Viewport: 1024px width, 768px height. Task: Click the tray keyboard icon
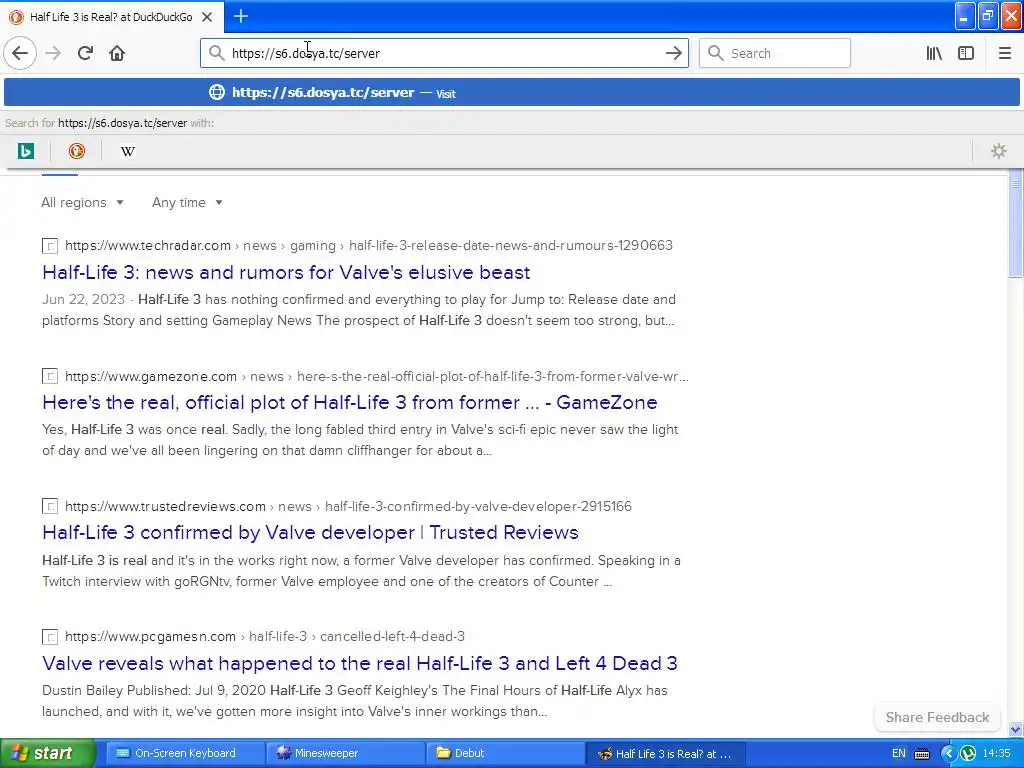[x=921, y=754]
